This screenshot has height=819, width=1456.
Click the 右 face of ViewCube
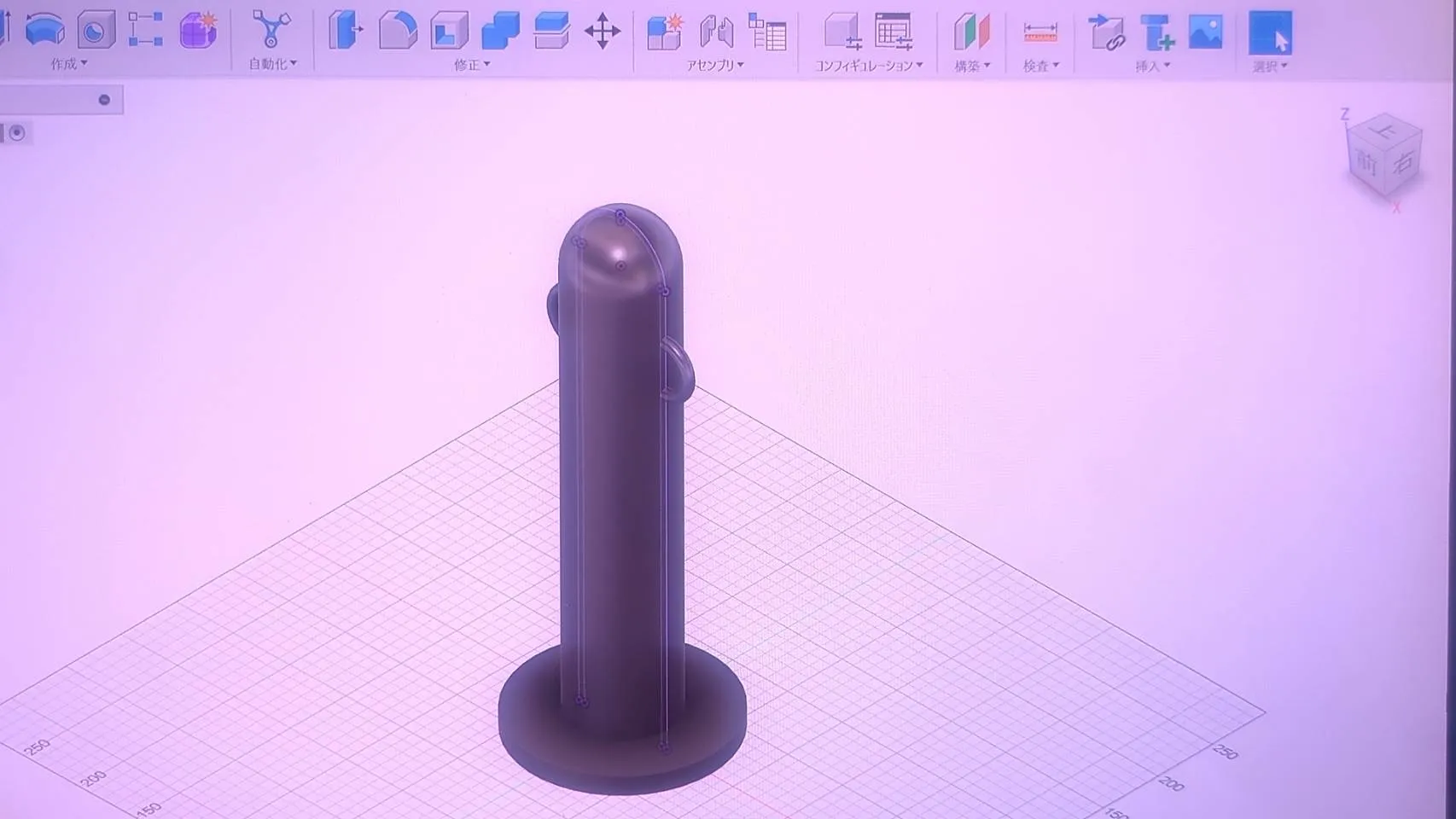(x=1403, y=163)
